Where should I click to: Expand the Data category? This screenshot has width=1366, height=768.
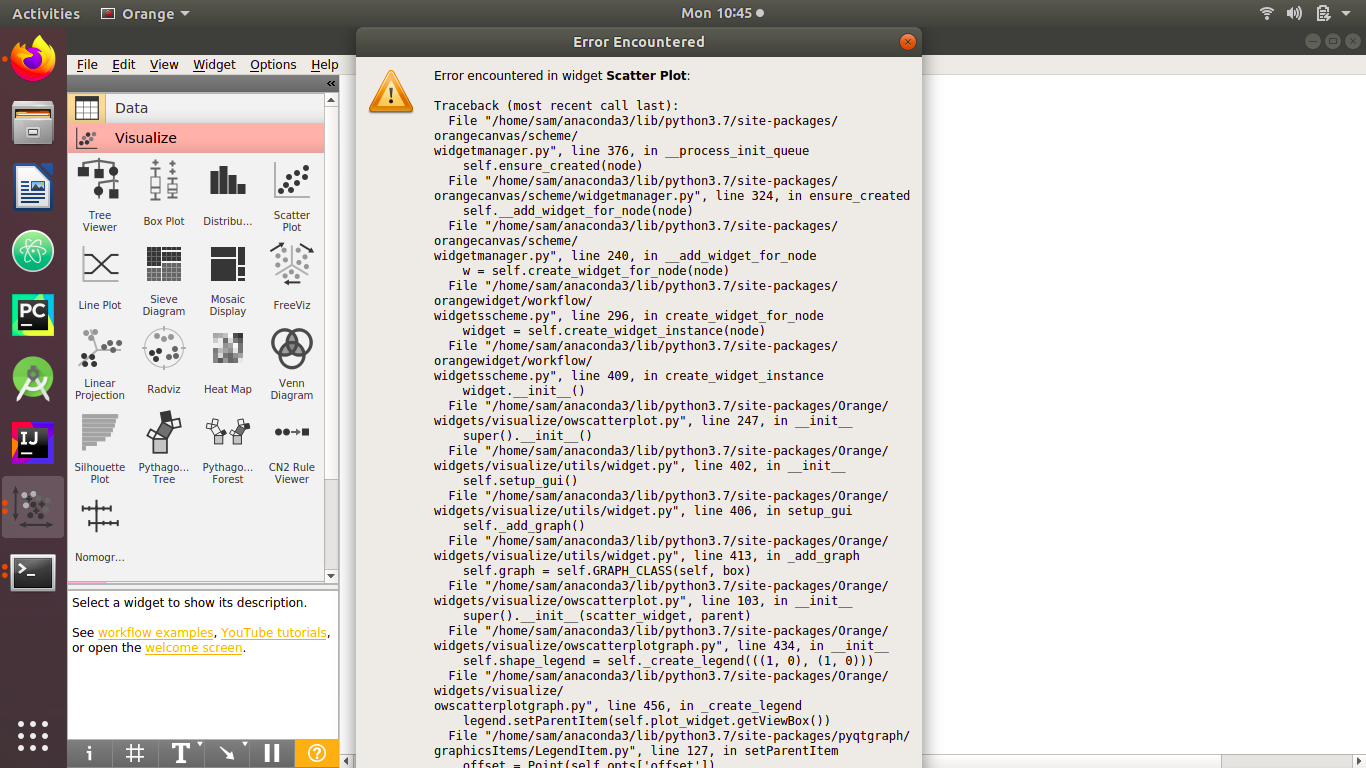pyautogui.click(x=200, y=107)
